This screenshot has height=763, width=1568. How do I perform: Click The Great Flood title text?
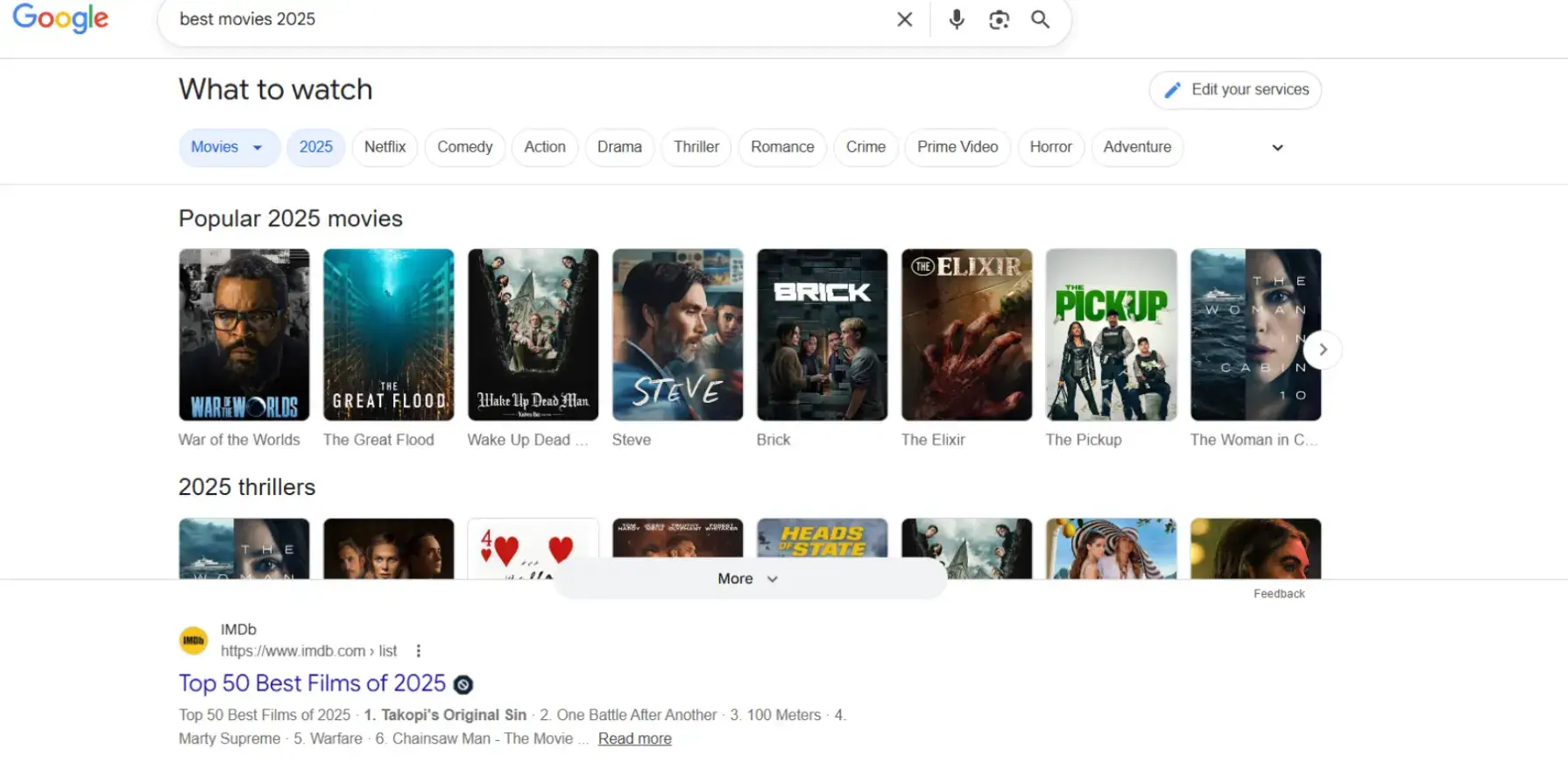point(378,440)
